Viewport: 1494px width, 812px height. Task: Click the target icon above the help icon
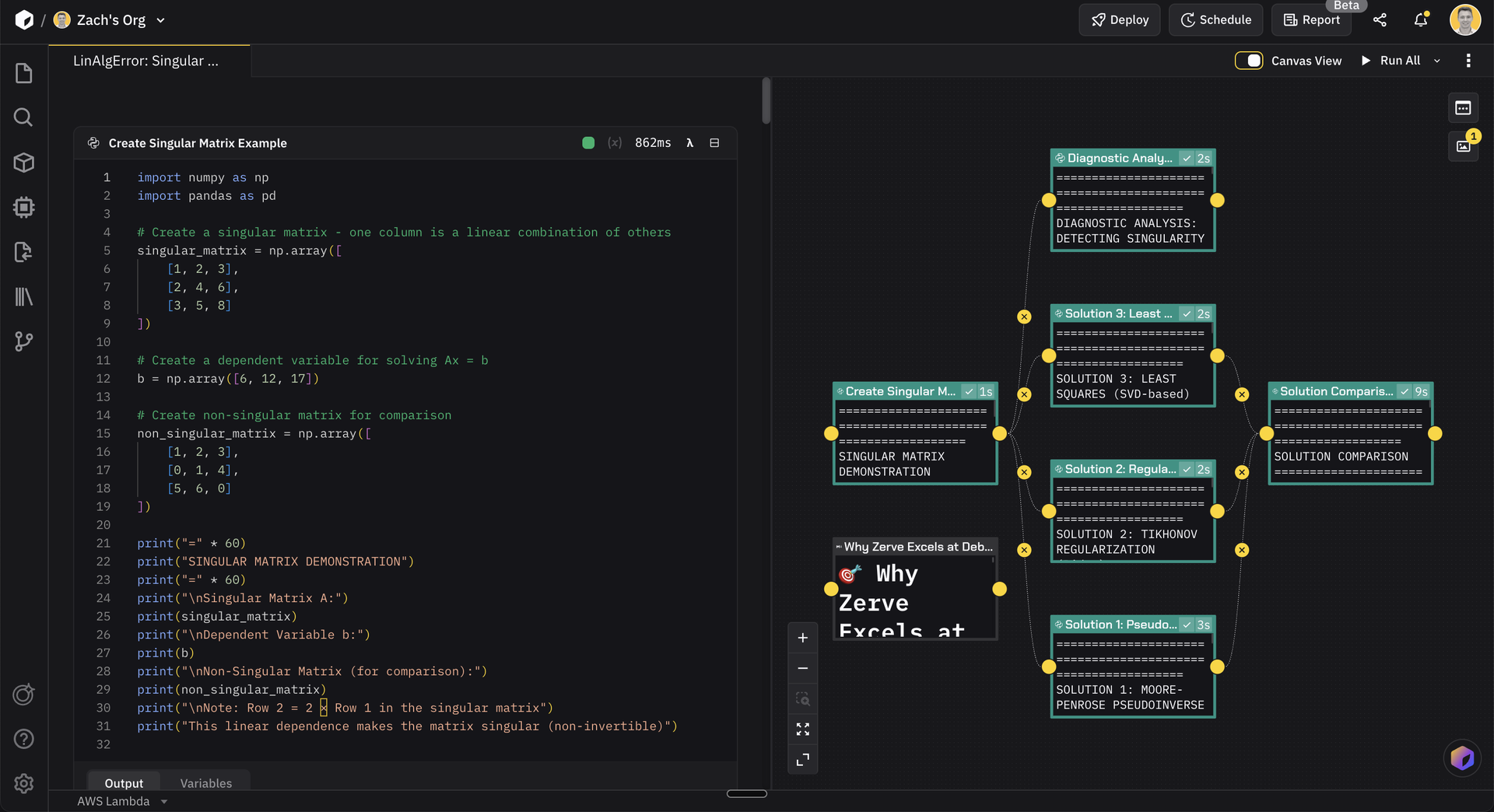(x=23, y=694)
